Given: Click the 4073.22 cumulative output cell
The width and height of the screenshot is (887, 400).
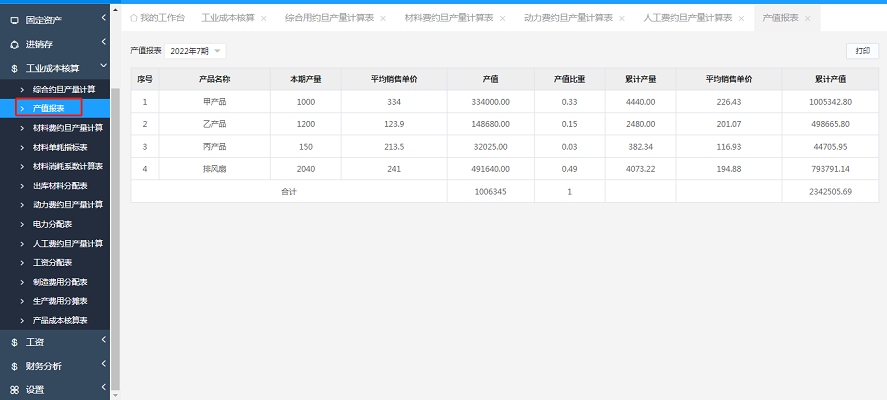Looking at the screenshot, I should pos(640,169).
